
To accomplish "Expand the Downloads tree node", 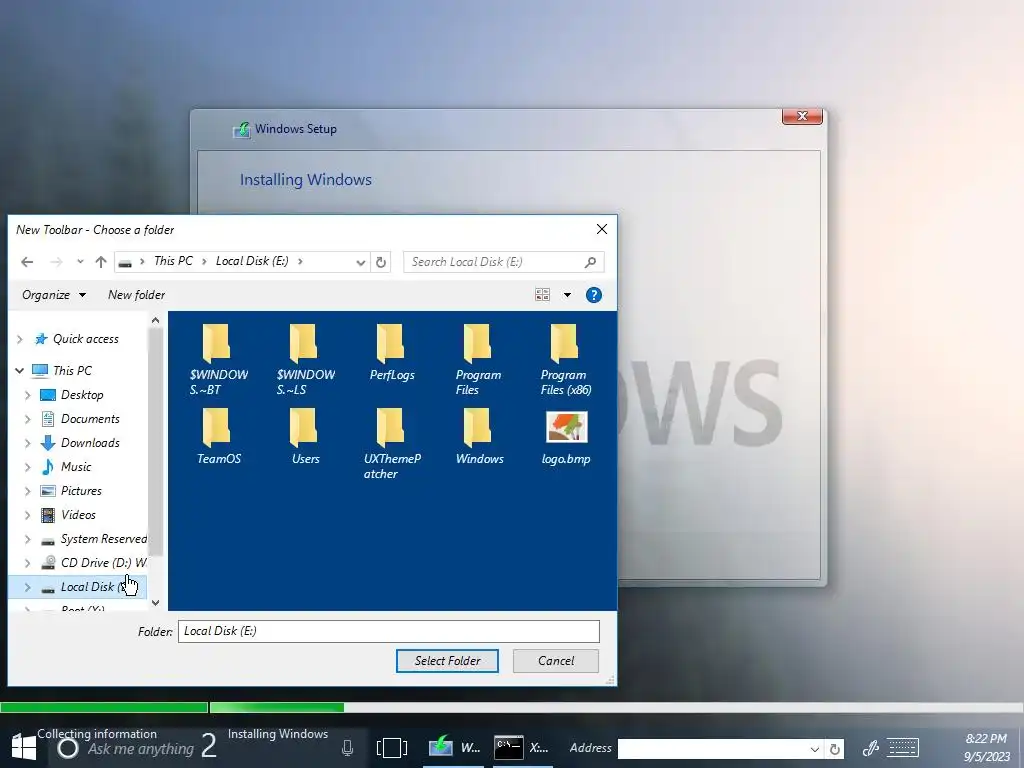I will 27,443.
